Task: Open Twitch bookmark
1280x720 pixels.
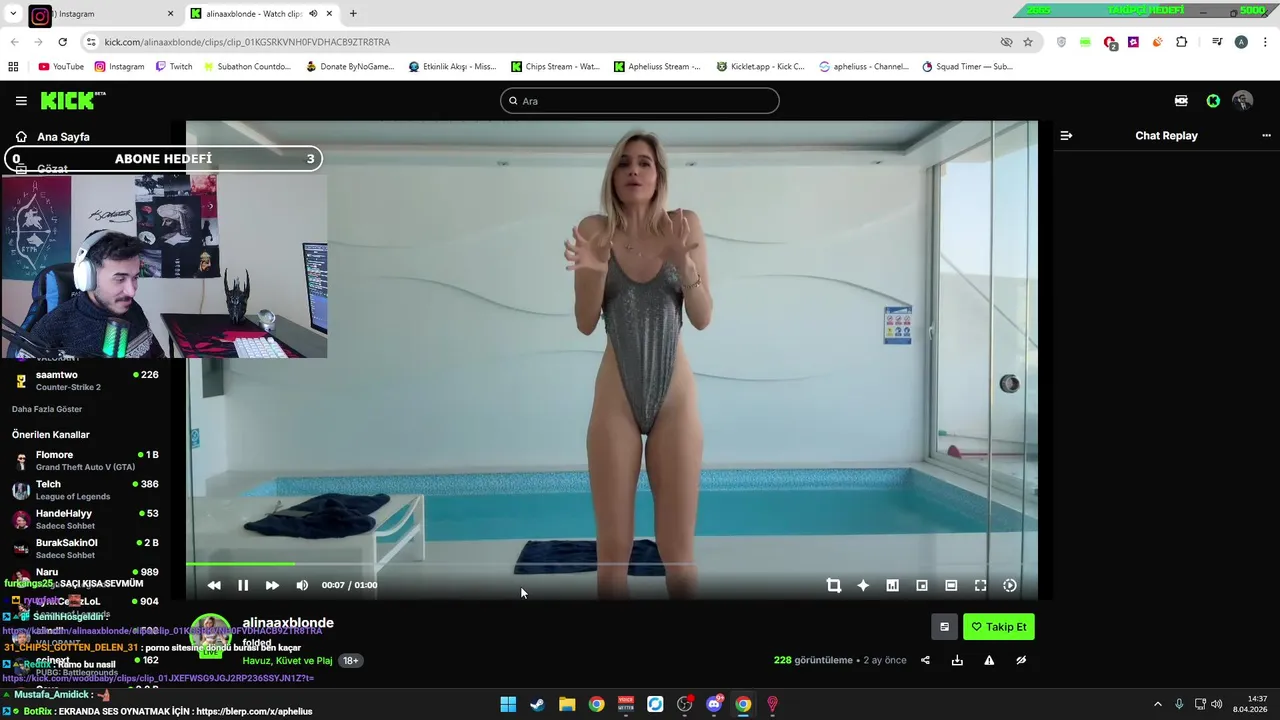Action: point(174,67)
